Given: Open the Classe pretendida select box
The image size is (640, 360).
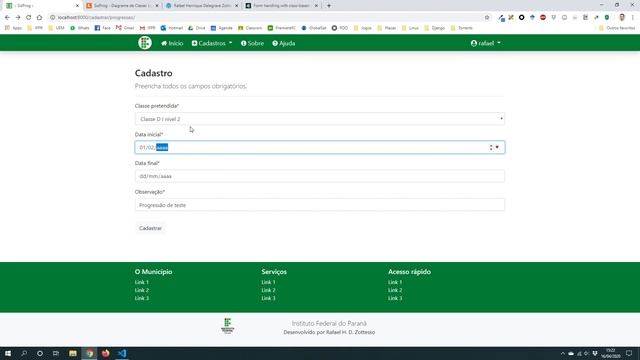Looking at the screenshot, I should (x=320, y=119).
